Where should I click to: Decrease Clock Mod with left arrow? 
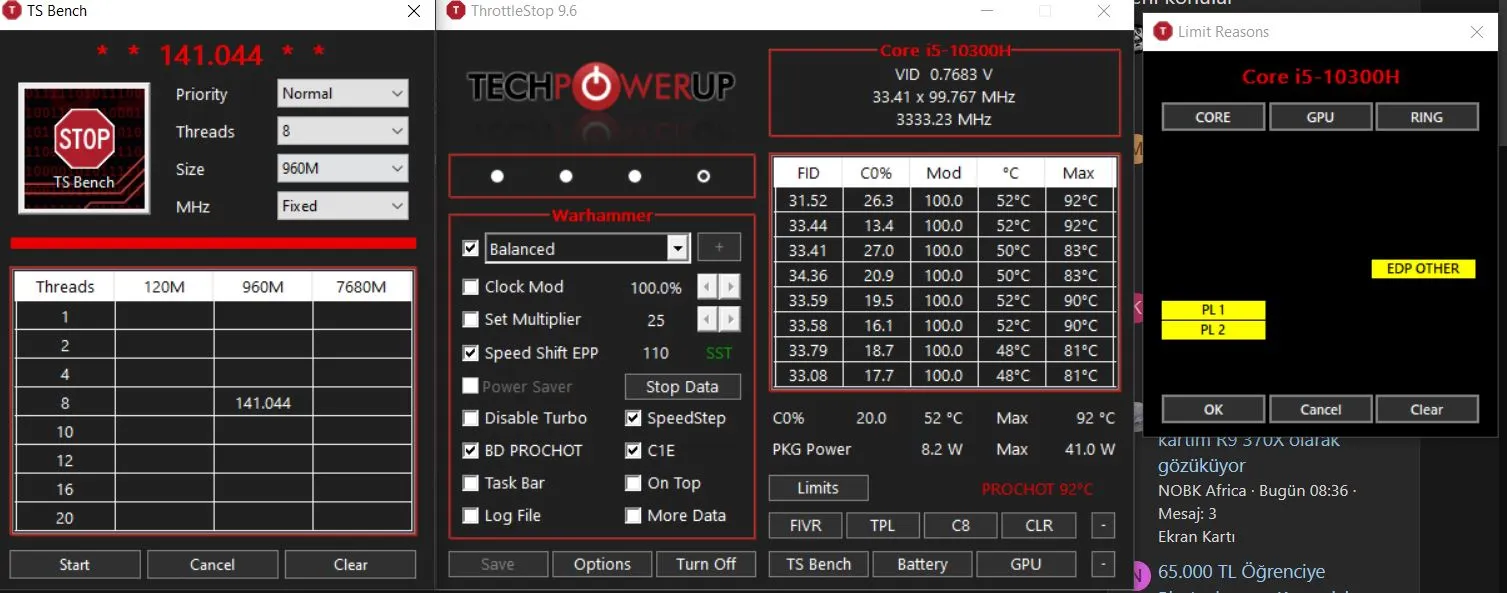[x=707, y=287]
